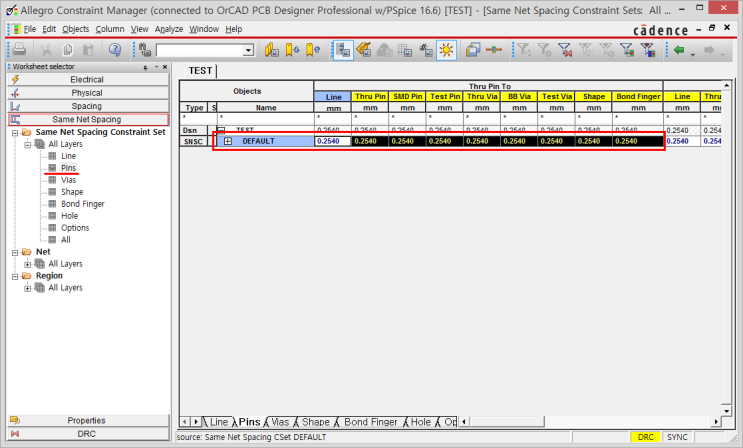The width and height of the screenshot is (743, 448).
Task: Toggle the fourth greyed funnel filter icon
Action: (x=586, y=49)
